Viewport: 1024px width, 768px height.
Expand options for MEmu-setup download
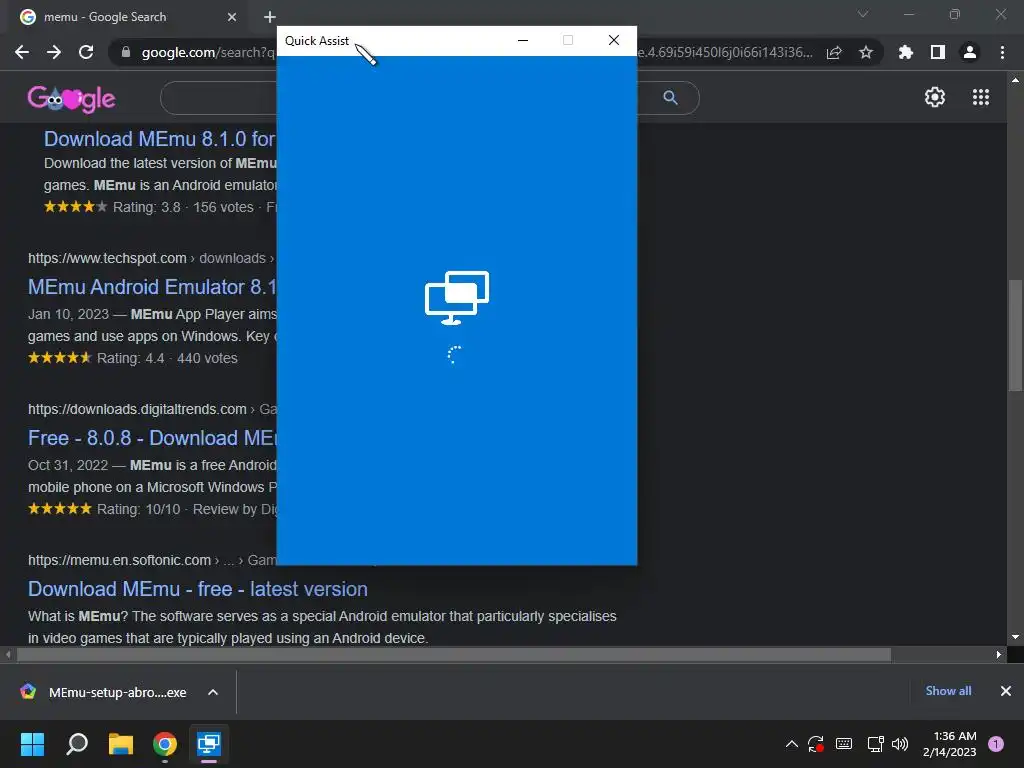click(x=213, y=692)
